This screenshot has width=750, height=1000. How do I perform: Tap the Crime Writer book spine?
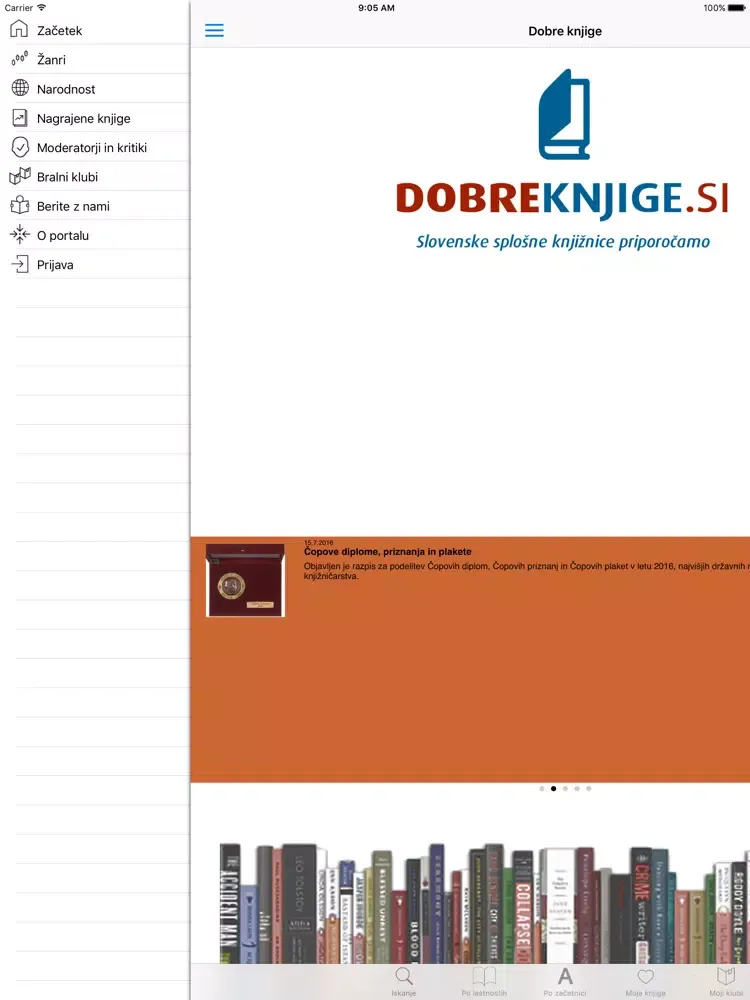coord(641,905)
